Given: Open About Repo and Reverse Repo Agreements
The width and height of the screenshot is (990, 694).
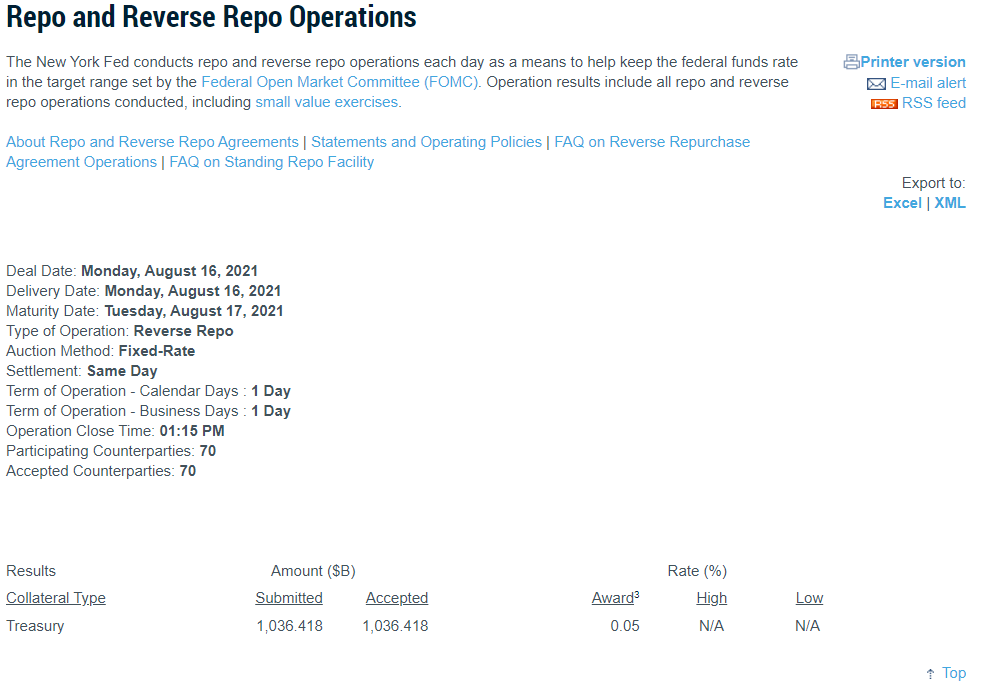Looking at the screenshot, I should (152, 142).
